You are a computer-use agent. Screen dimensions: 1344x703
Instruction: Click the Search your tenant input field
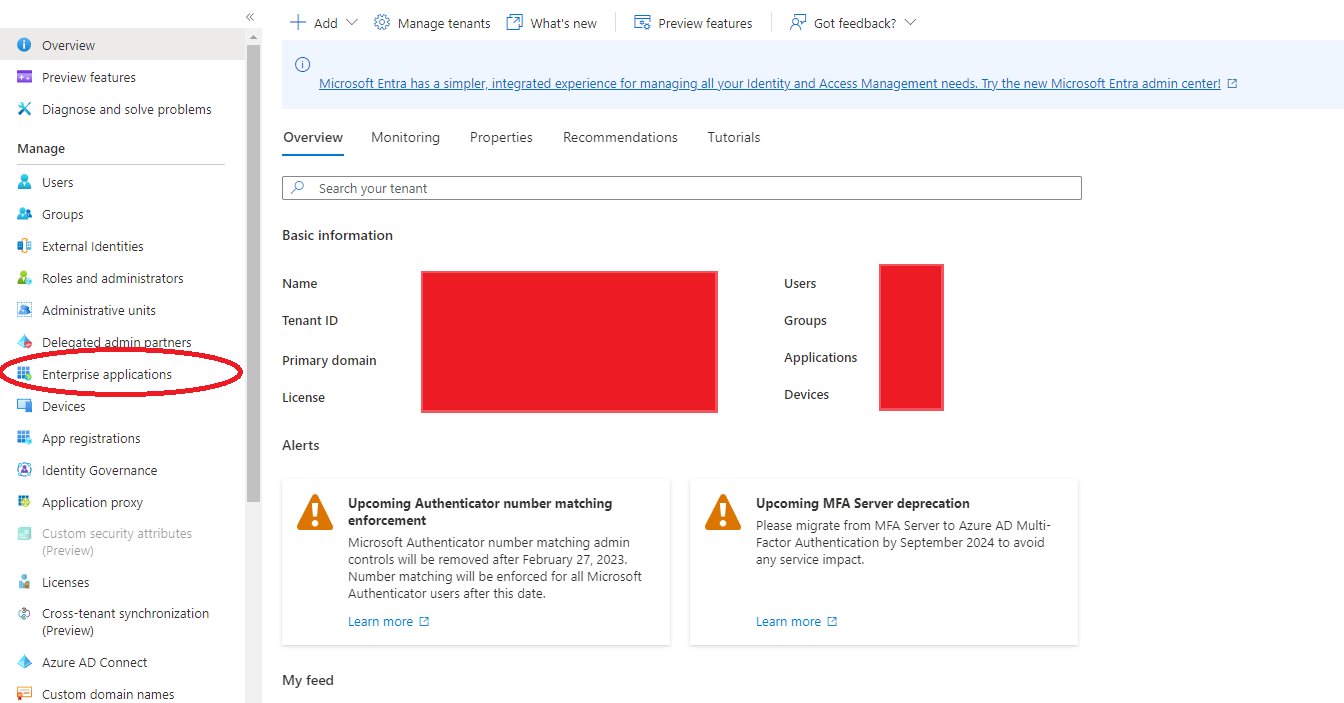tap(682, 188)
